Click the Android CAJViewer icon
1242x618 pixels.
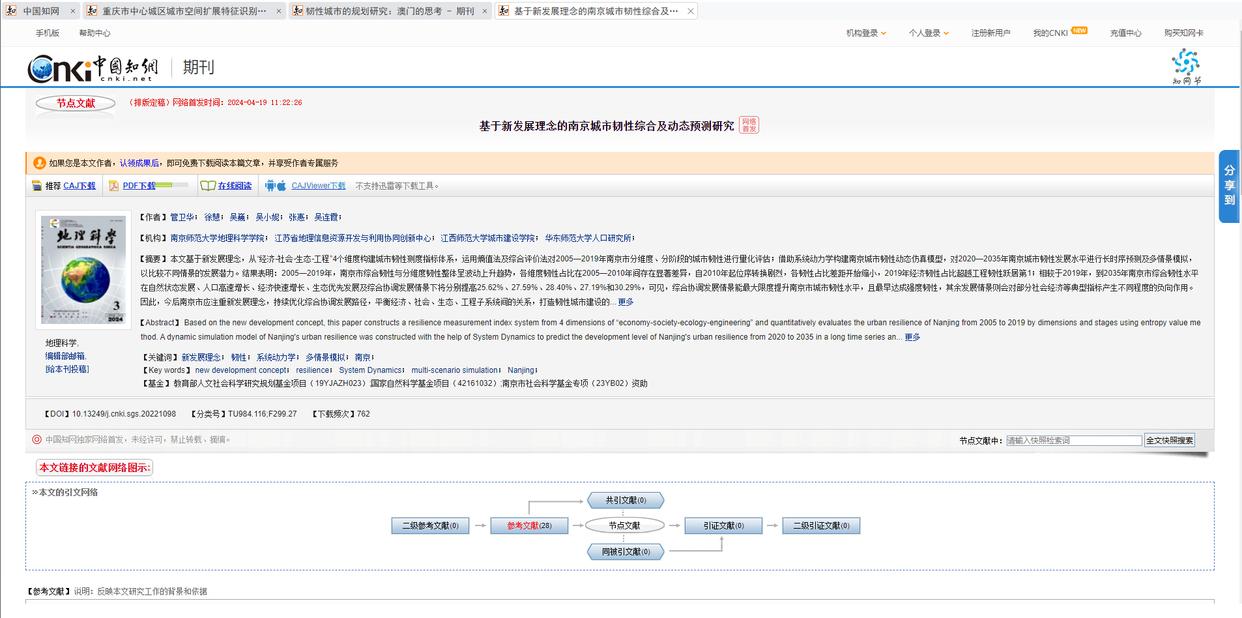click(x=270, y=186)
